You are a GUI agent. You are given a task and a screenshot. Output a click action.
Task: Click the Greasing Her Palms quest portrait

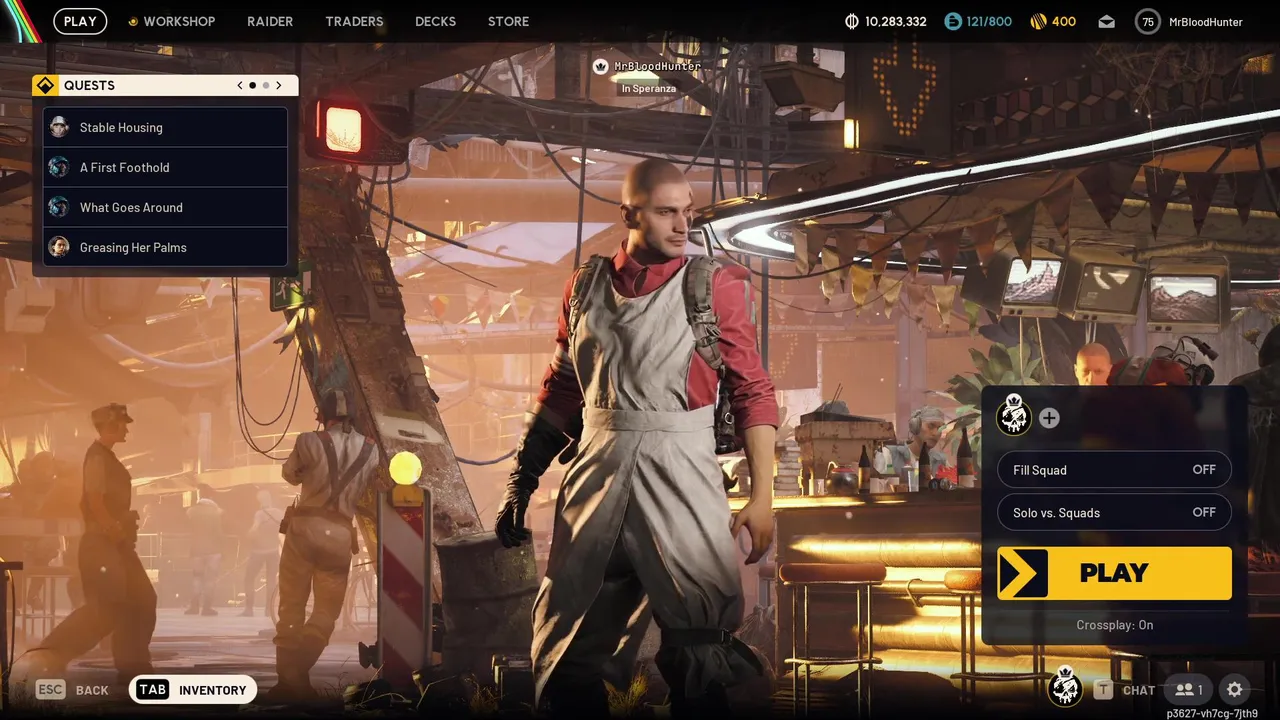[59, 247]
